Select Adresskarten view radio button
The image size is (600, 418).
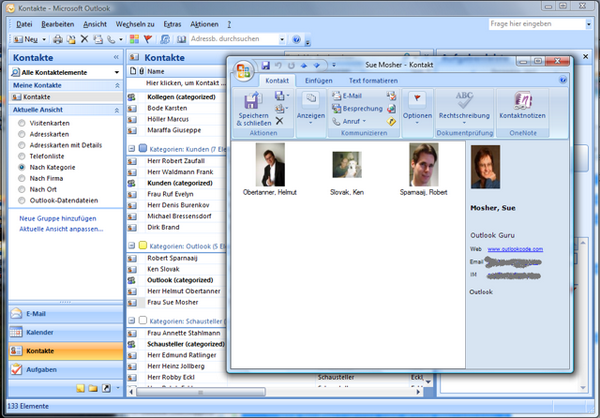[x=22, y=134]
